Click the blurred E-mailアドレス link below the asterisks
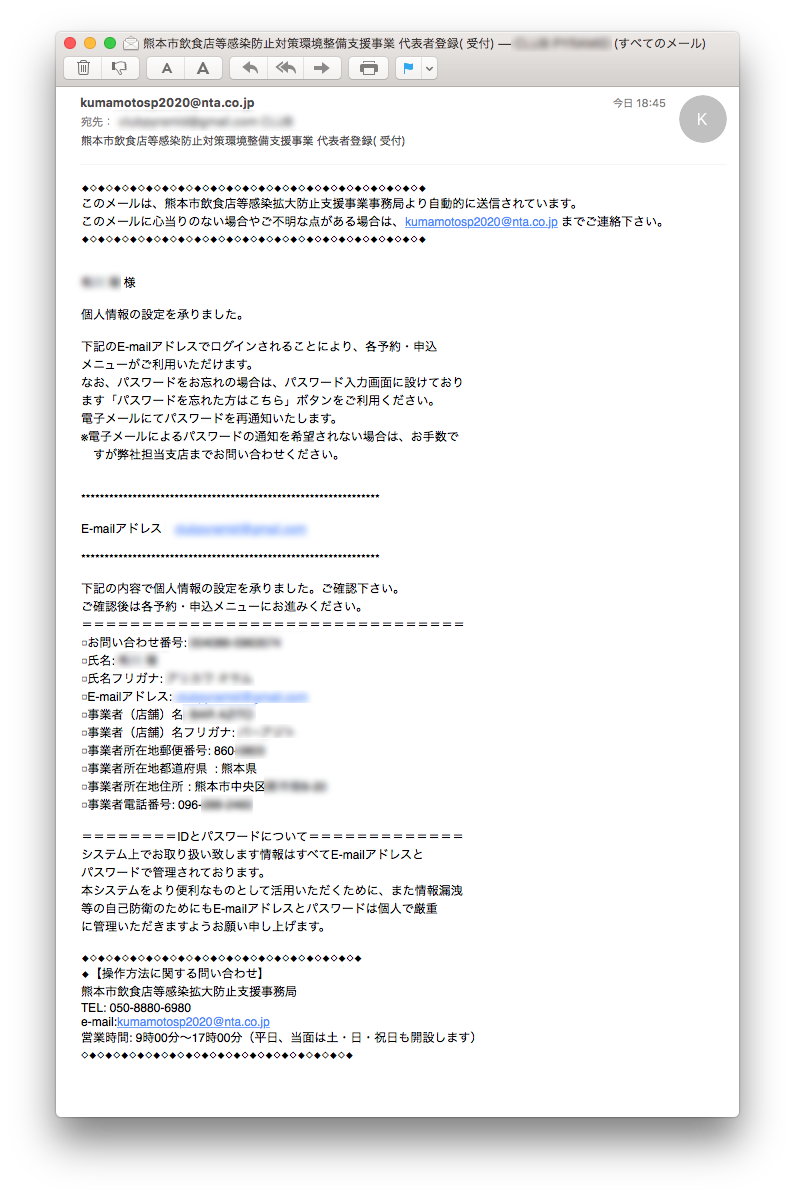The width and height of the screenshot is (795, 1197). click(x=241, y=528)
